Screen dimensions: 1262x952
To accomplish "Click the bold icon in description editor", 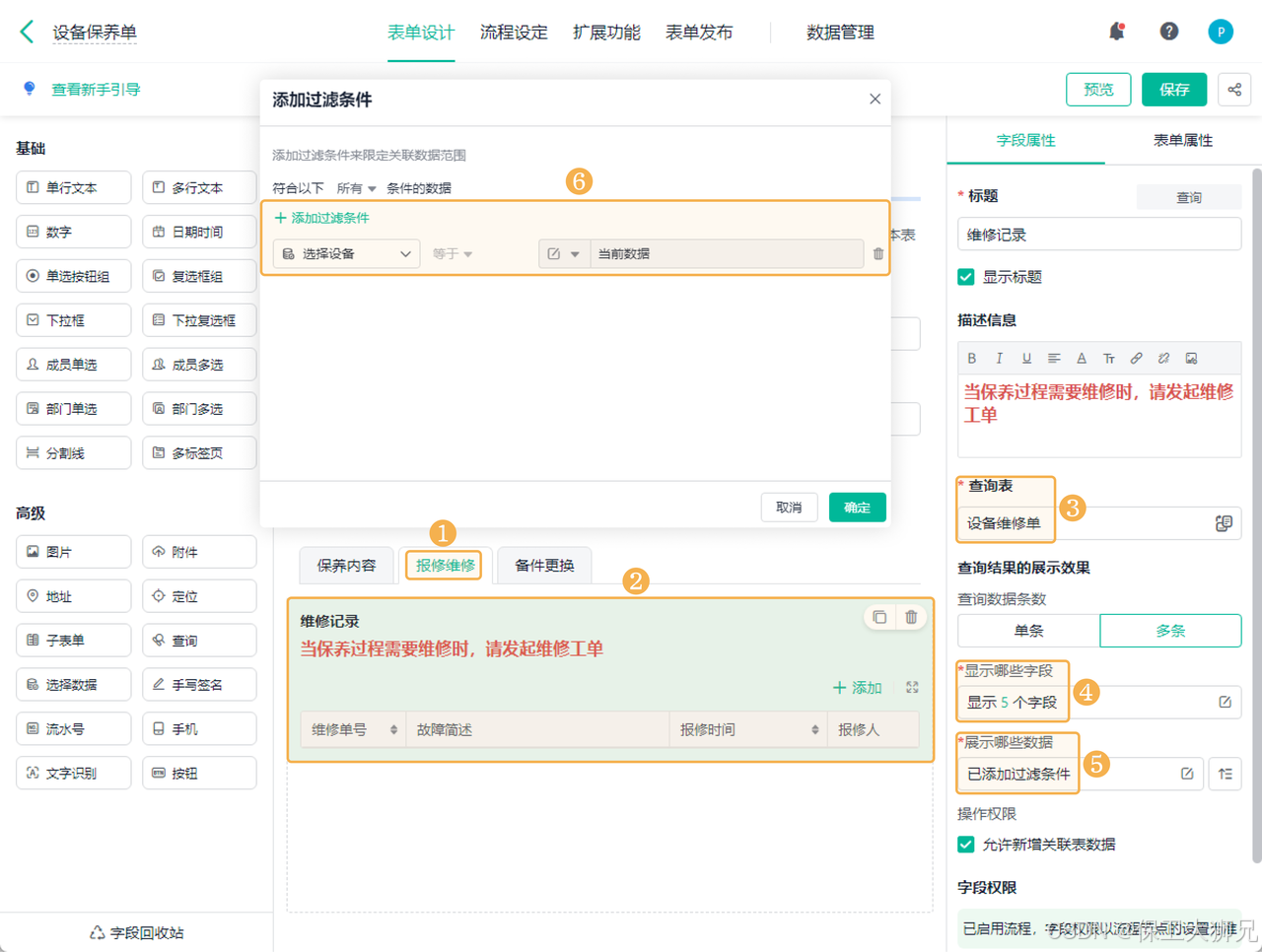I will 972,359.
